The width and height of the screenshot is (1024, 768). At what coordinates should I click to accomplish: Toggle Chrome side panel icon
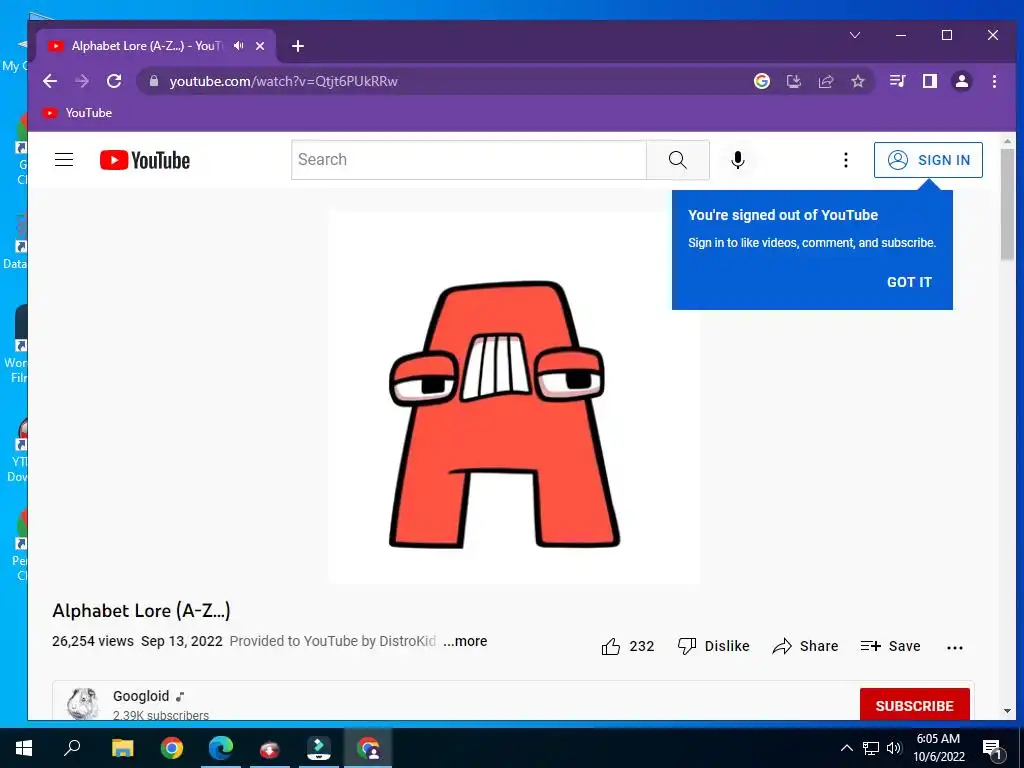pos(930,81)
